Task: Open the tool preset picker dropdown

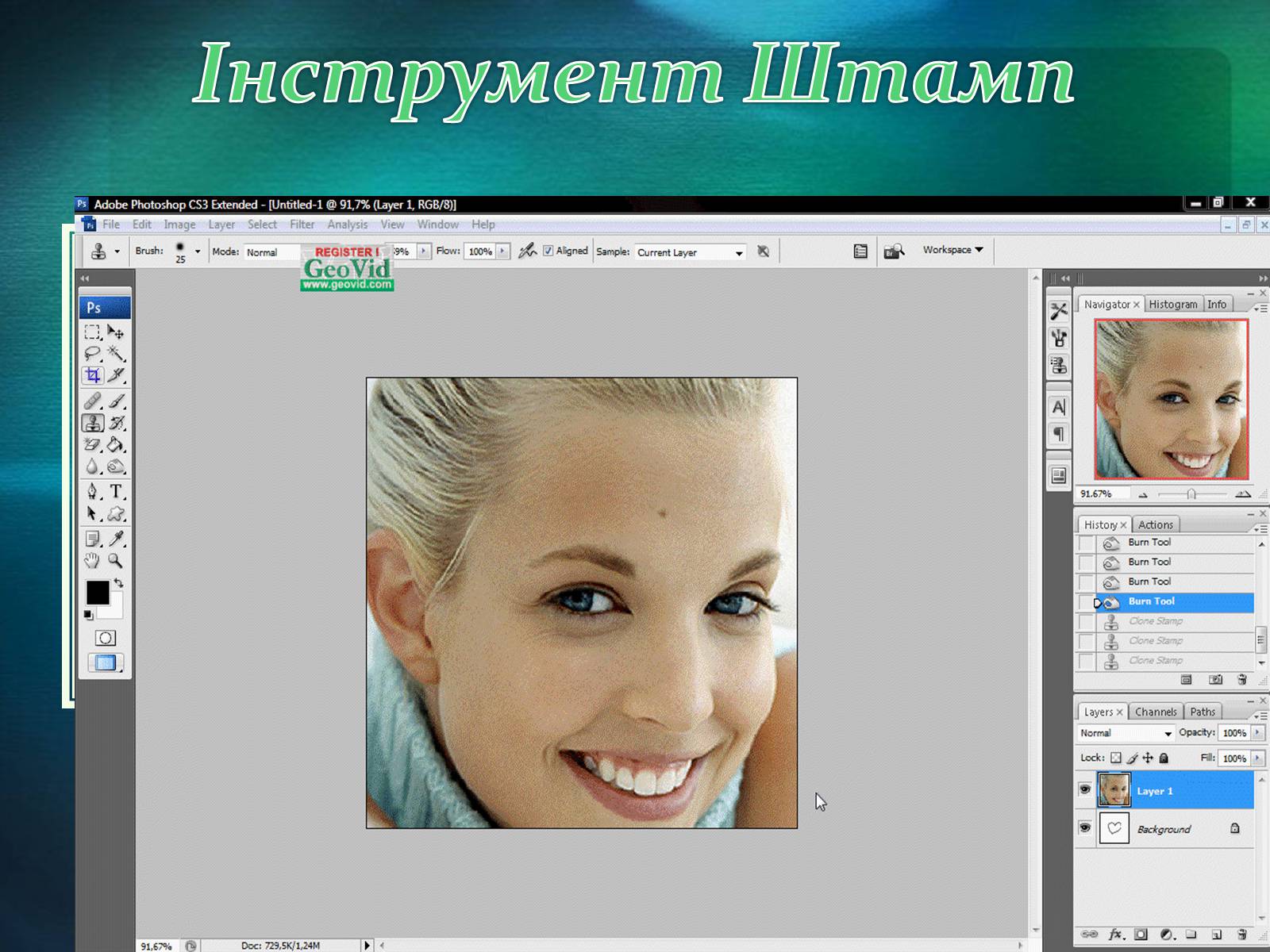Action: click(x=117, y=251)
